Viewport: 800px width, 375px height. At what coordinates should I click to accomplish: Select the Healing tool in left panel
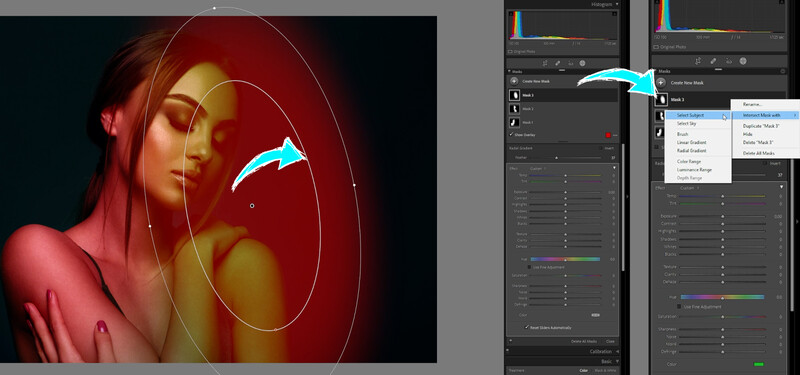click(558, 63)
